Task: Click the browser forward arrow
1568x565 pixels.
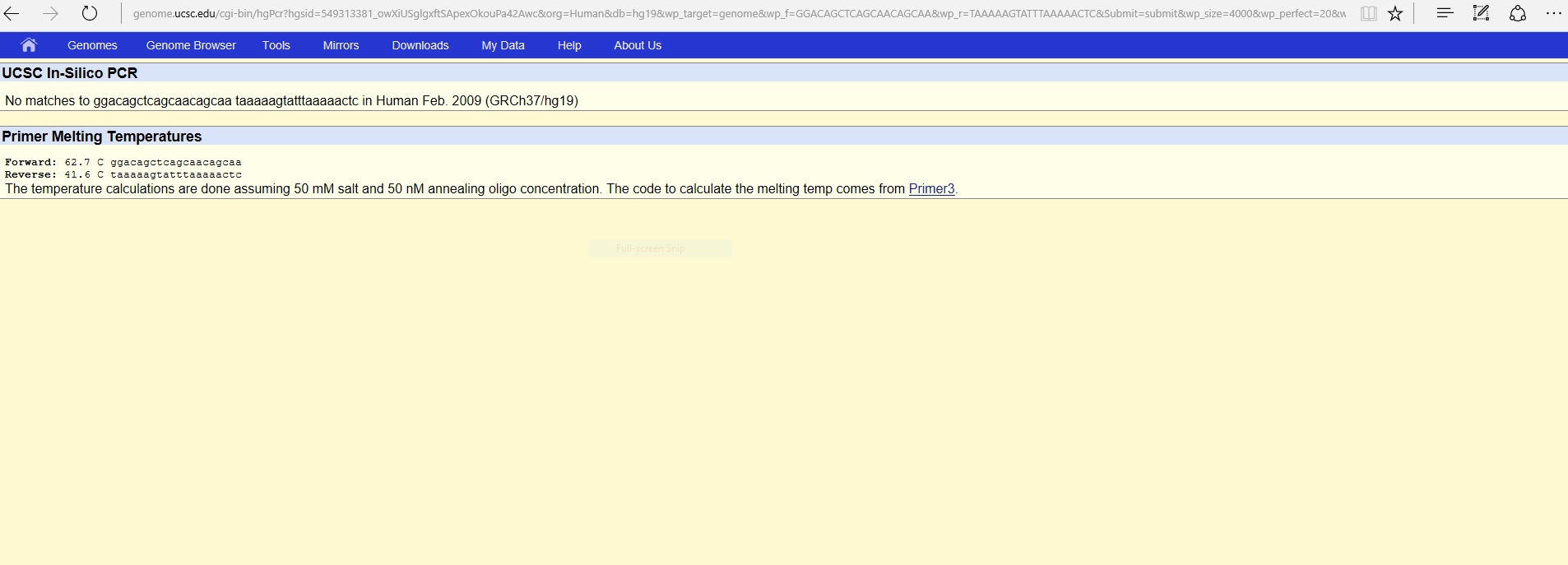Action: [x=50, y=13]
